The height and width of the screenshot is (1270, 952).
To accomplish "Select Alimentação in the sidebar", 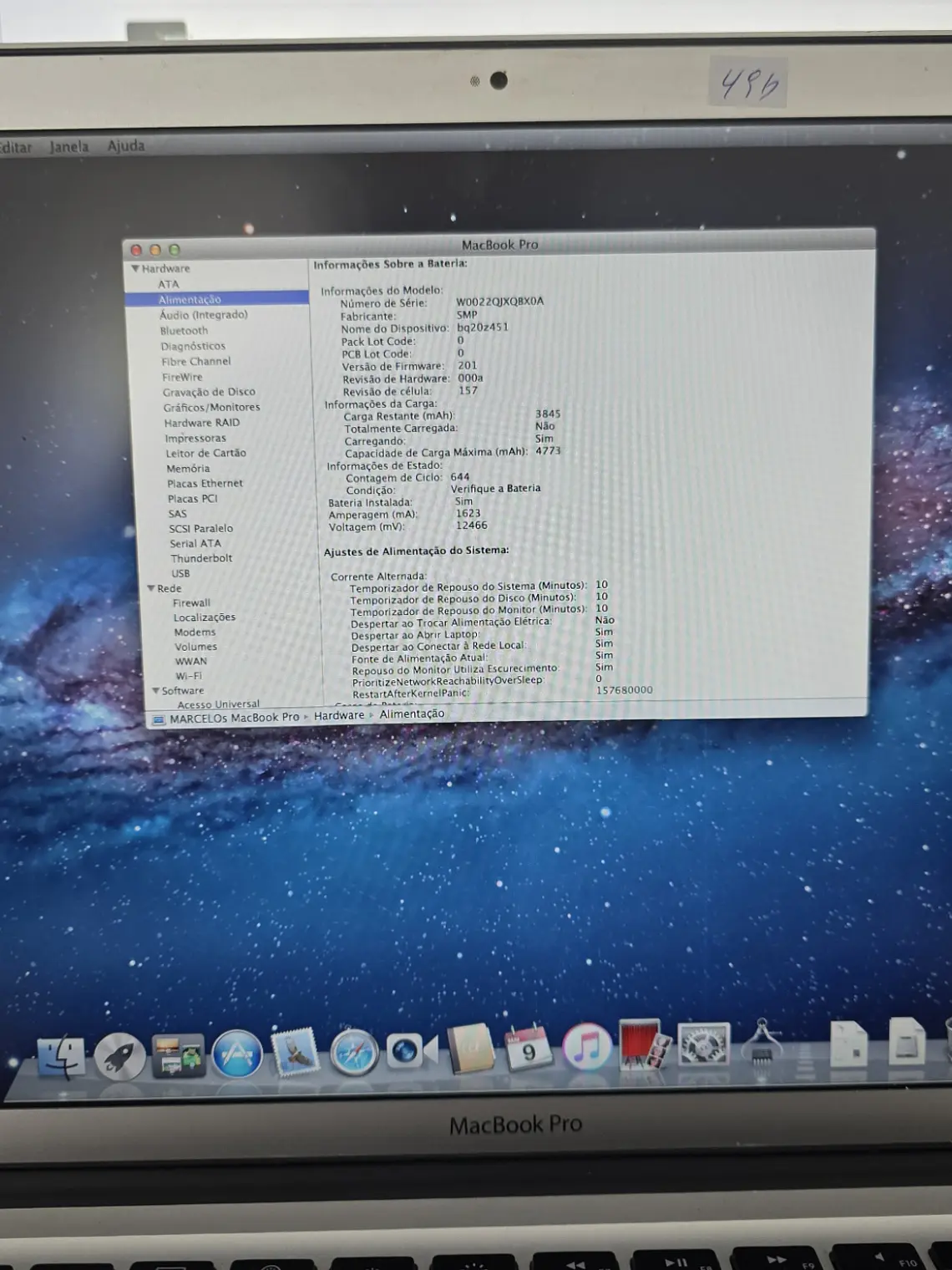I will [217, 300].
